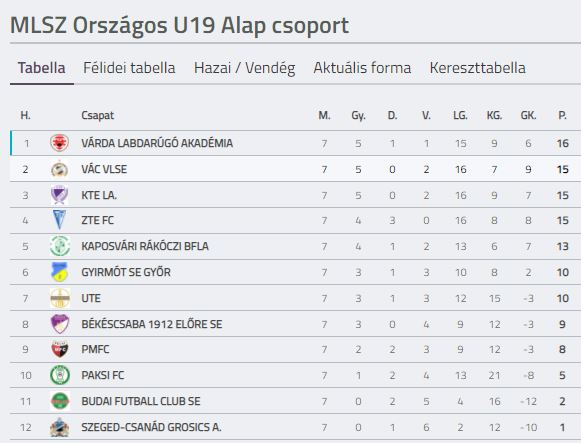
Task: Click the Békéscsaba 1912 Előre SE crest
Action: click(60, 324)
